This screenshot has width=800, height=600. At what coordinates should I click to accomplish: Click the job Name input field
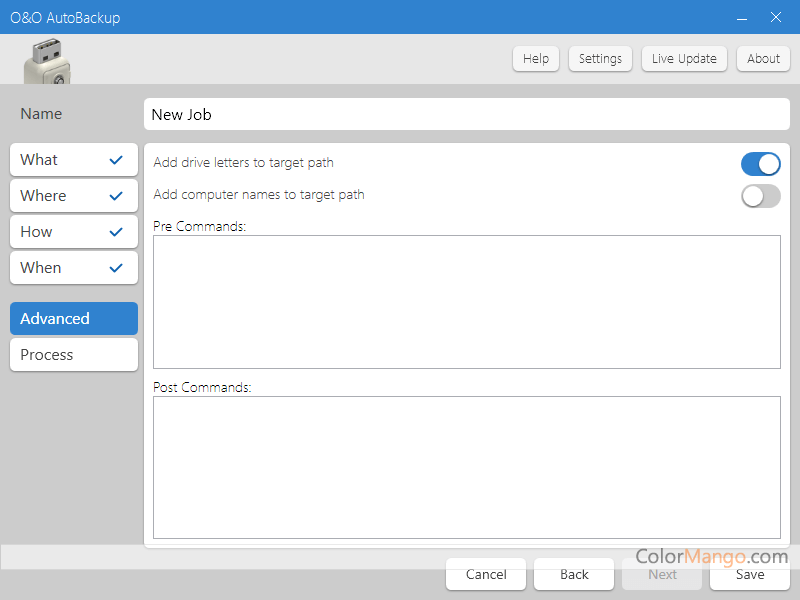tap(466, 114)
